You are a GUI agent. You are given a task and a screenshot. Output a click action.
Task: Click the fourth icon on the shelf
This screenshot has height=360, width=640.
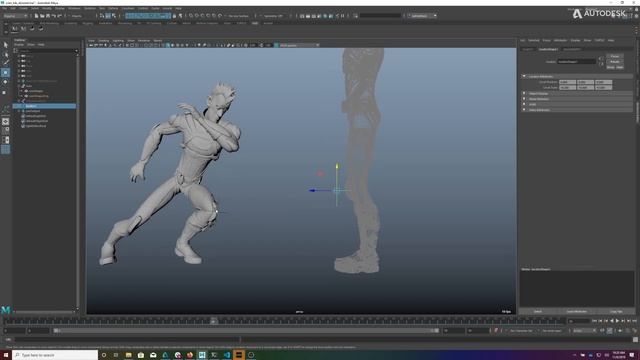pyautogui.click(x=41, y=29)
